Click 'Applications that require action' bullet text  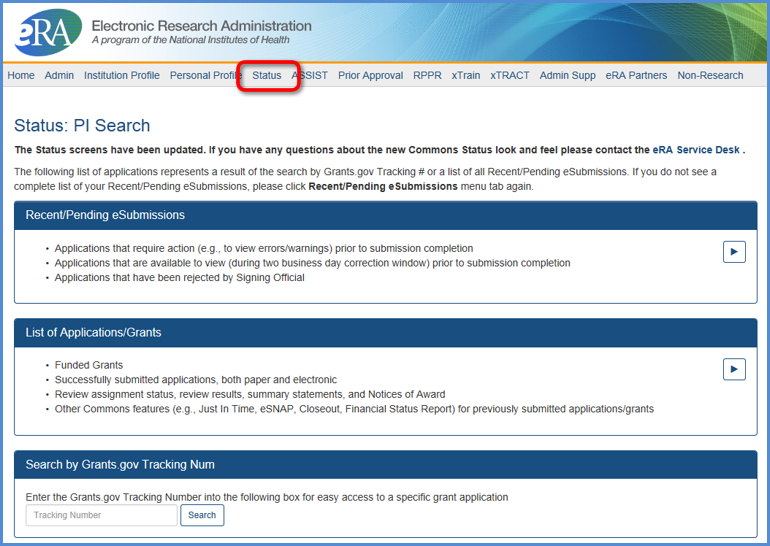point(264,248)
